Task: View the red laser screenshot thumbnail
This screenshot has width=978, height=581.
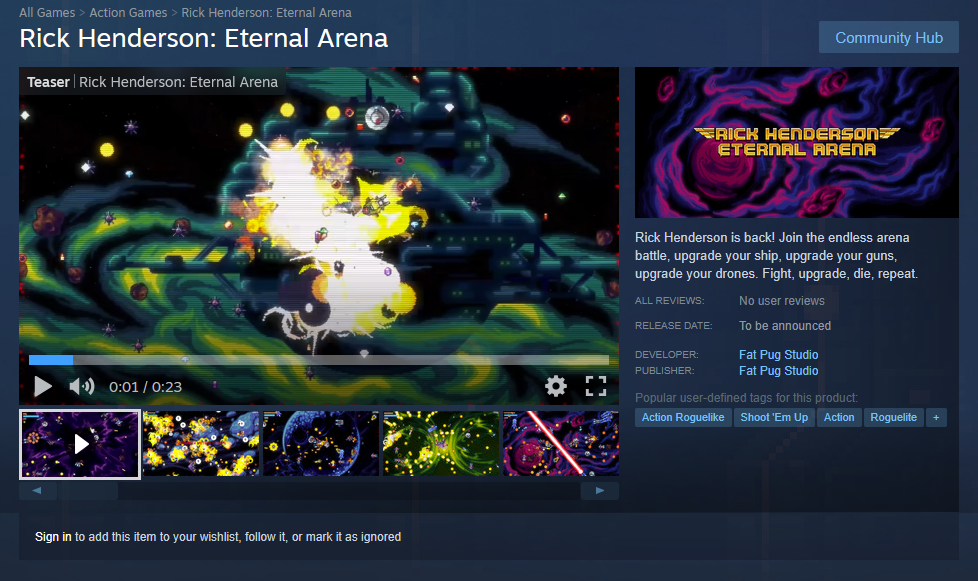Action: click(561, 443)
